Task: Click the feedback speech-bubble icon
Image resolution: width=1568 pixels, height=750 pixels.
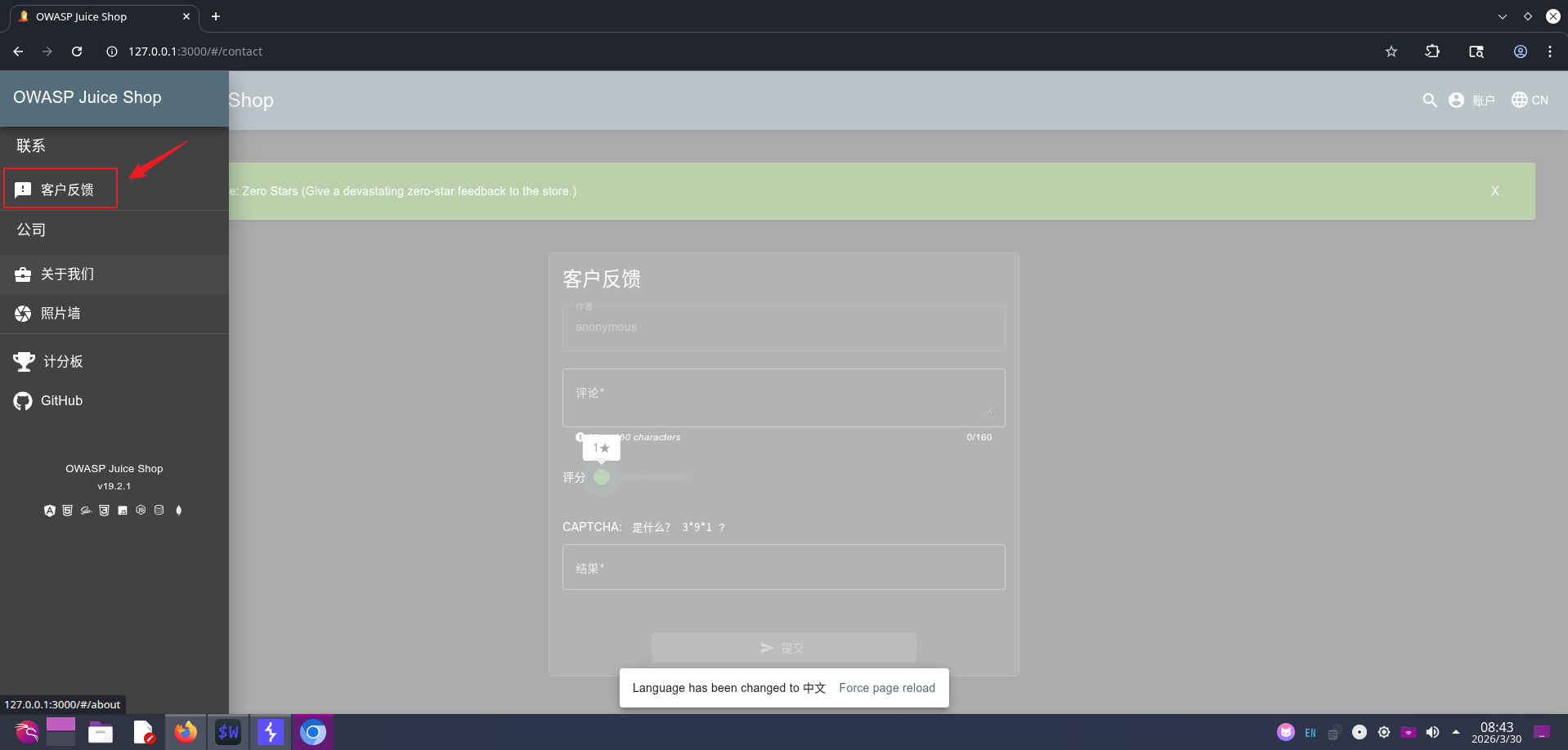Action: coord(23,190)
